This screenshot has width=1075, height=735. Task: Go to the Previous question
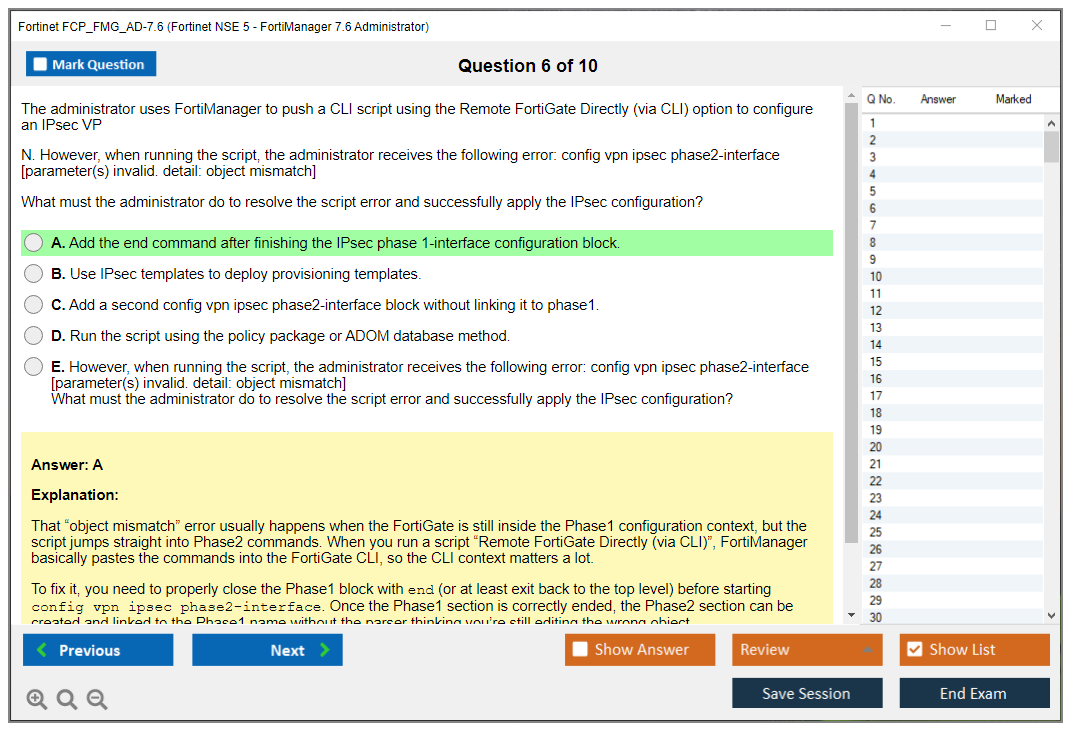(x=97, y=649)
